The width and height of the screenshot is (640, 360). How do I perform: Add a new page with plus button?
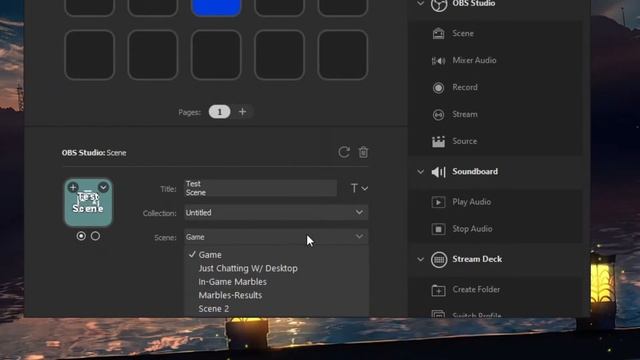(242, 111)
